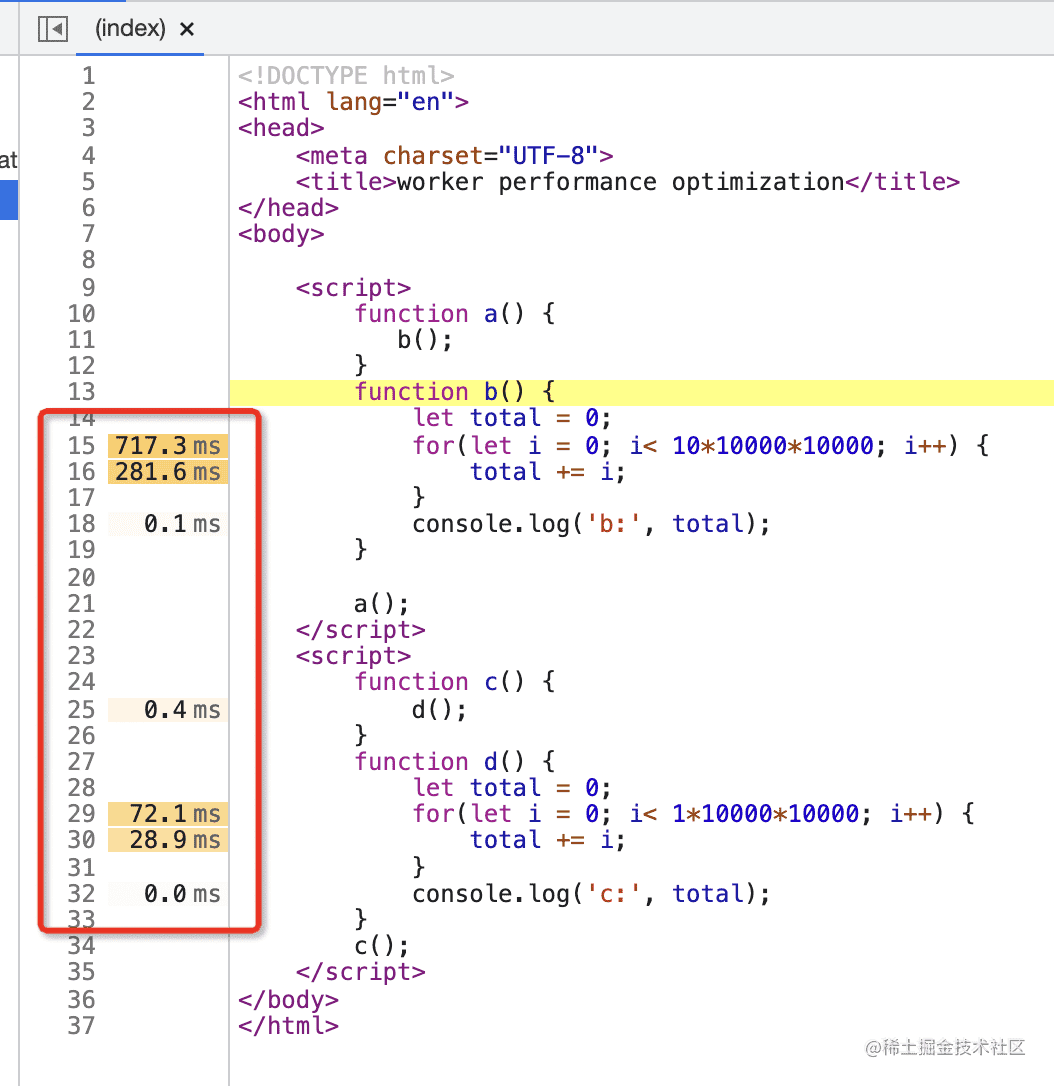Close the (index) file tab
The image size is (1054, 1086).
pos(186,29)
